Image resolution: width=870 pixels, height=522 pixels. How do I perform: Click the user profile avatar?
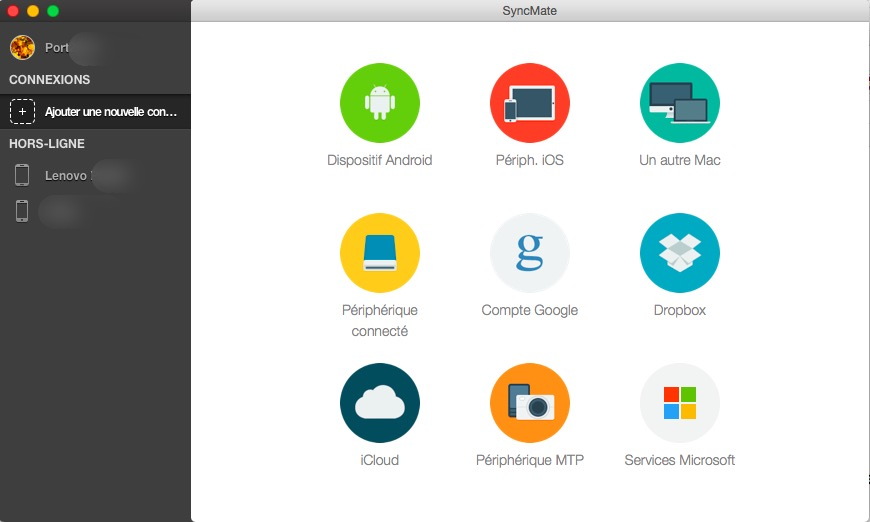[x=22, y=47]
